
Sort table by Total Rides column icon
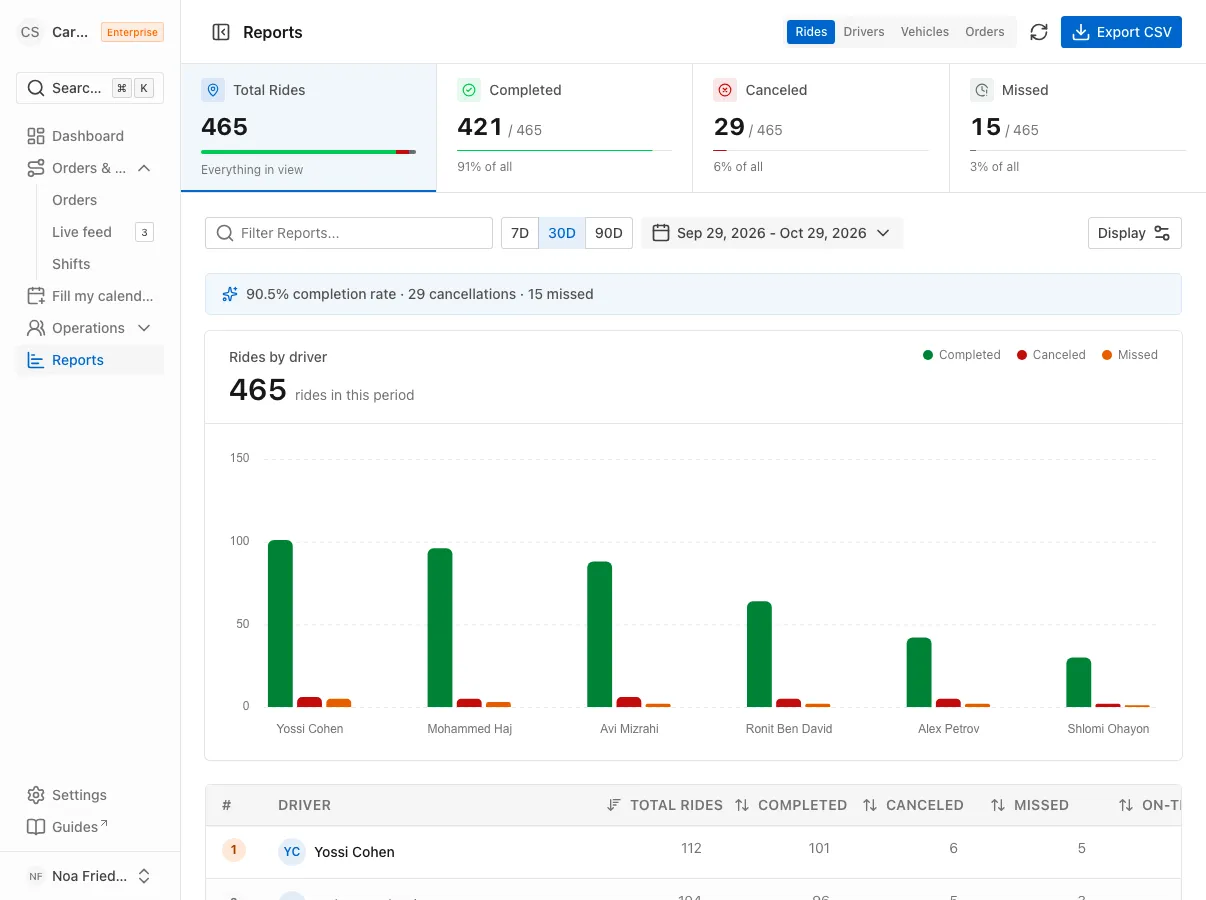[614, 805]
